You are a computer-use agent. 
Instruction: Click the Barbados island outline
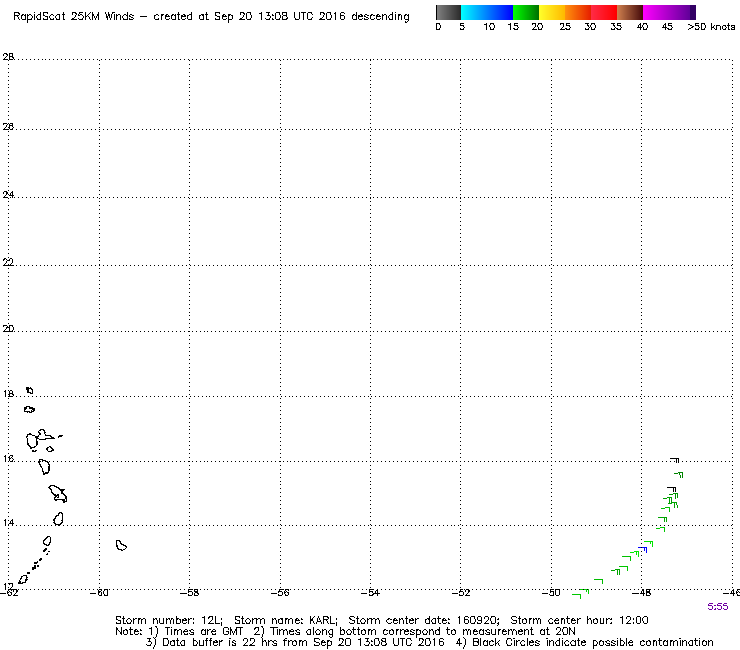point(121,546)
